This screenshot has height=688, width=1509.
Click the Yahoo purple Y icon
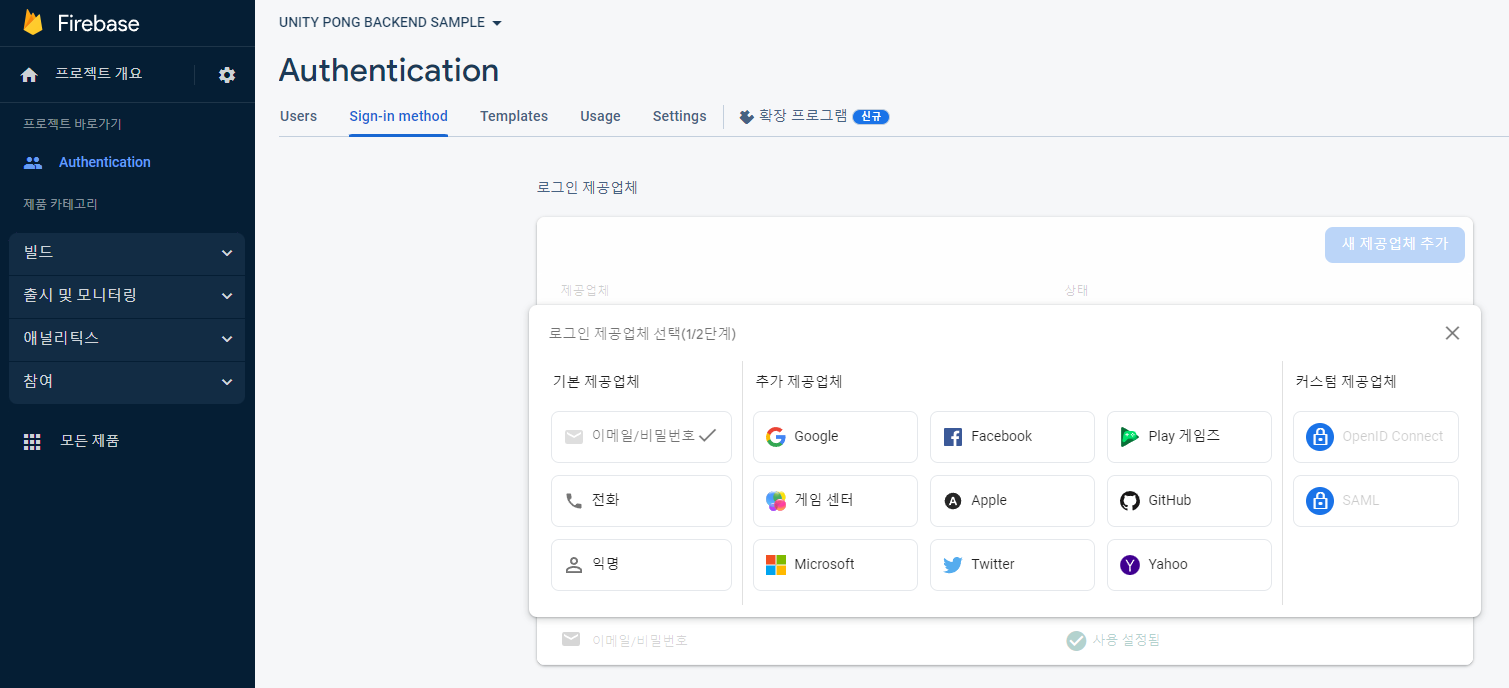pyautogui.click(x=1130, y=565)
